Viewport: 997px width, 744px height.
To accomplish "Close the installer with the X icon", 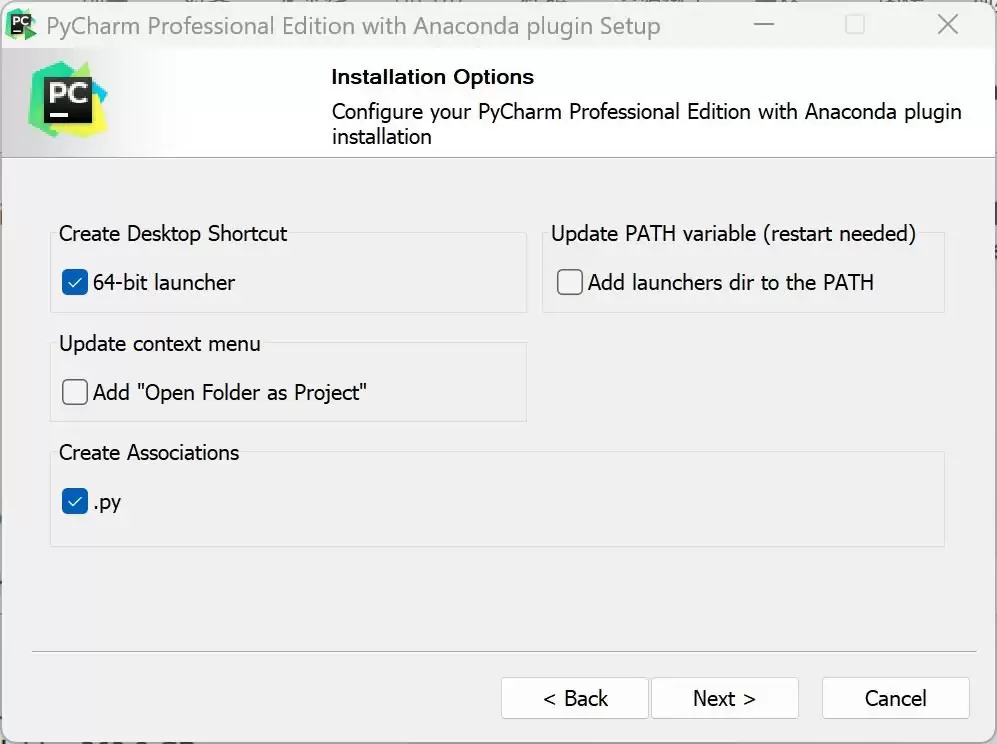I will coord(947,25).
